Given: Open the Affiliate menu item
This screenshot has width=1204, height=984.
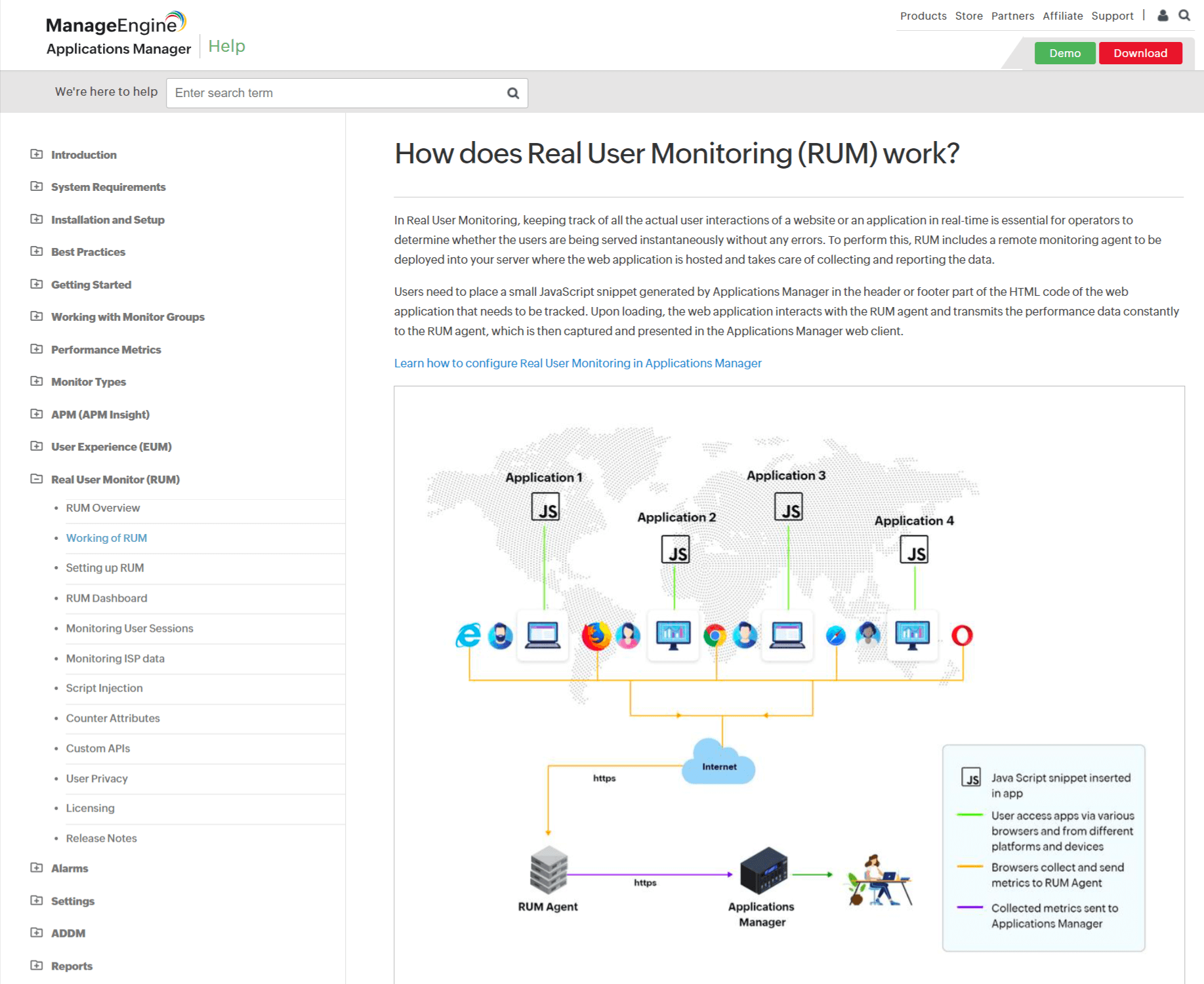Looking at the screenshot, I should tap(1062, 16).
